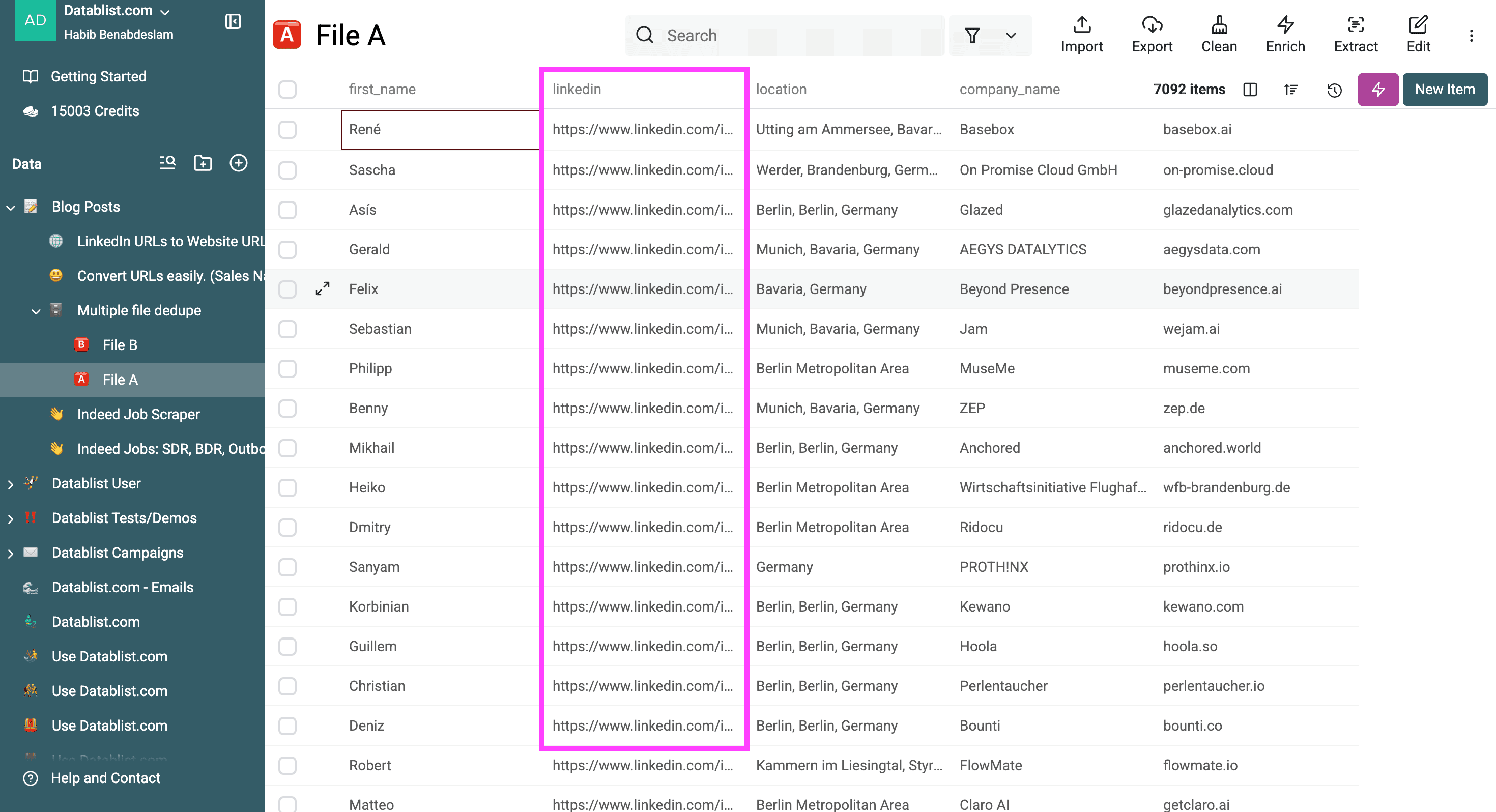Open File B from the sidebar
This screenshot has height=812, width=1496.
pyautogui.click(x=120, y=344)
